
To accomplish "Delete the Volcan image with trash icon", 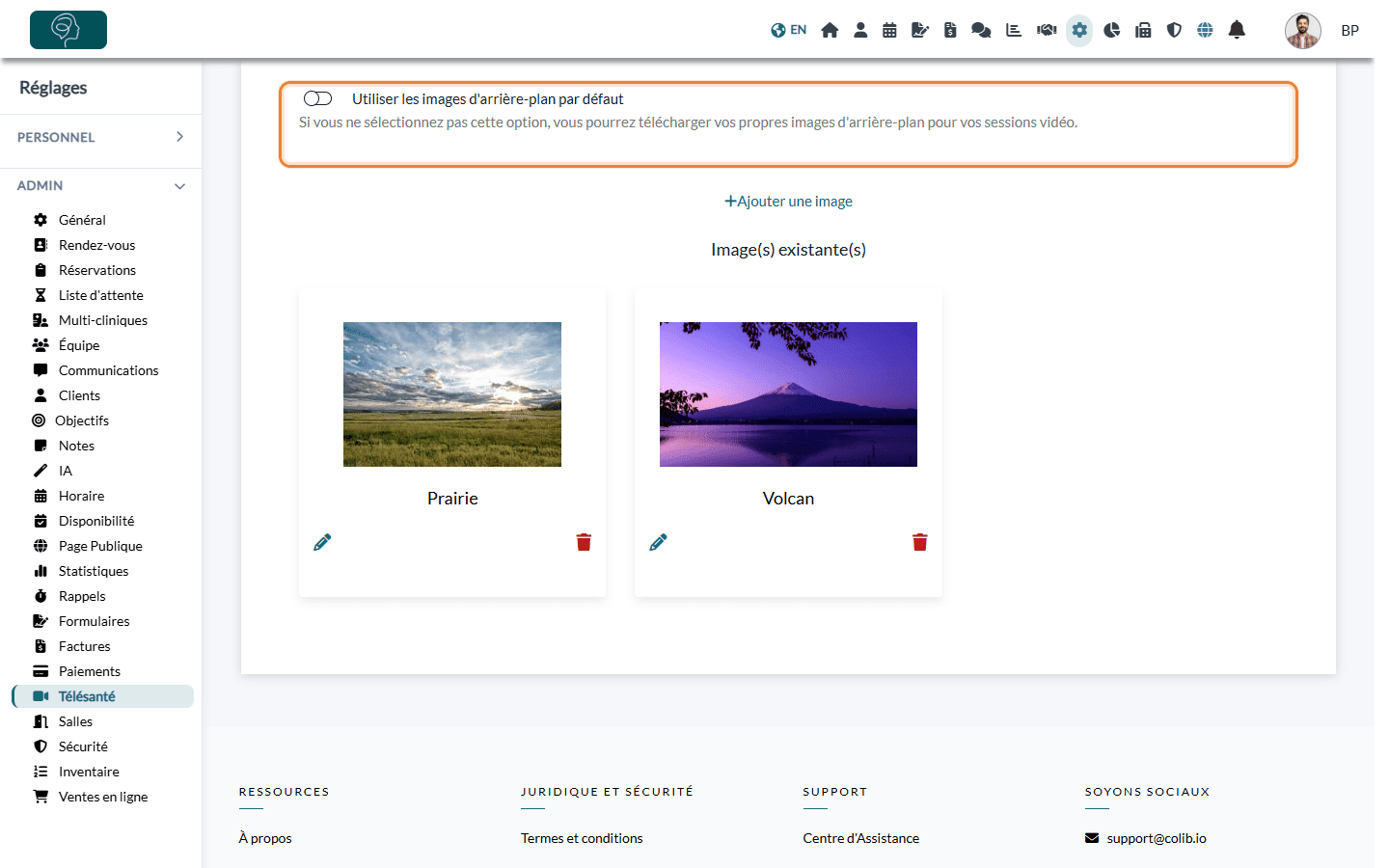I will coord(920,542).
